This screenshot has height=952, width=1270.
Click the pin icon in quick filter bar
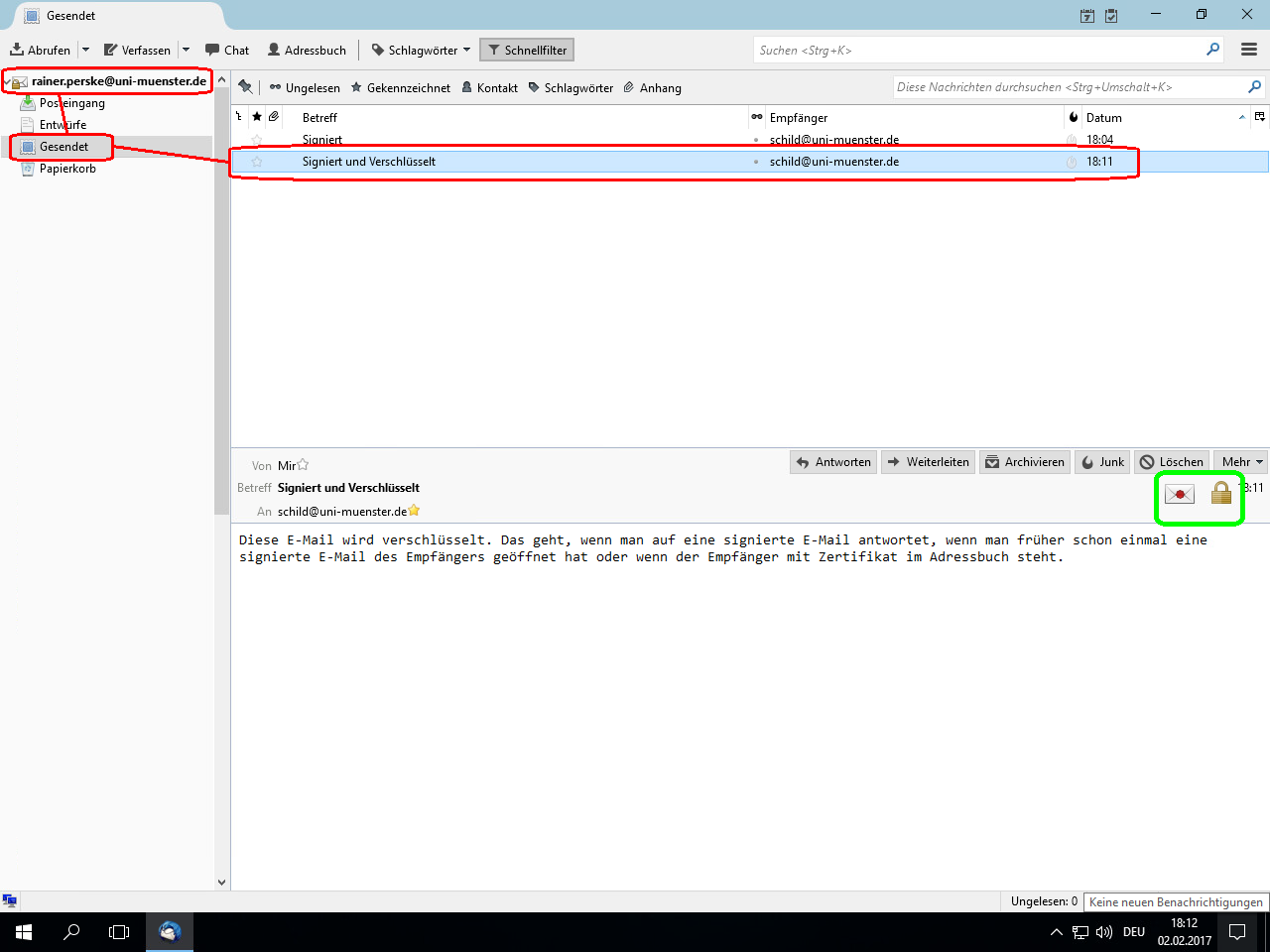click(246, 87)
